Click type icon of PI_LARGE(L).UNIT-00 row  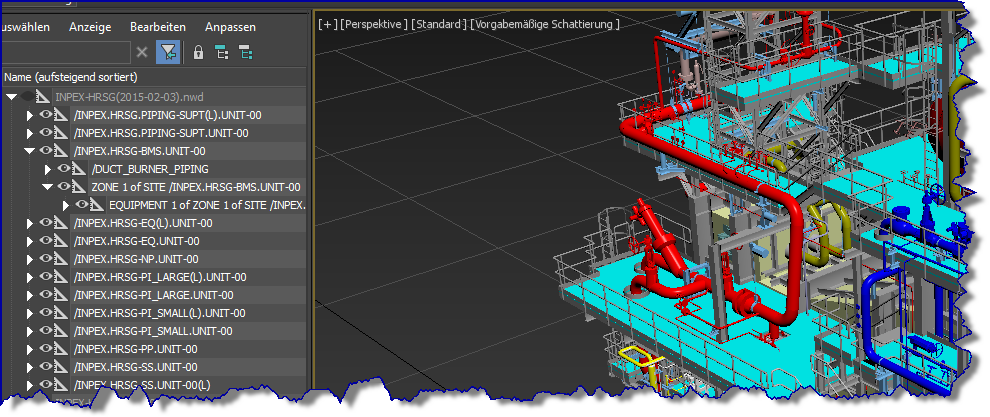60,277
